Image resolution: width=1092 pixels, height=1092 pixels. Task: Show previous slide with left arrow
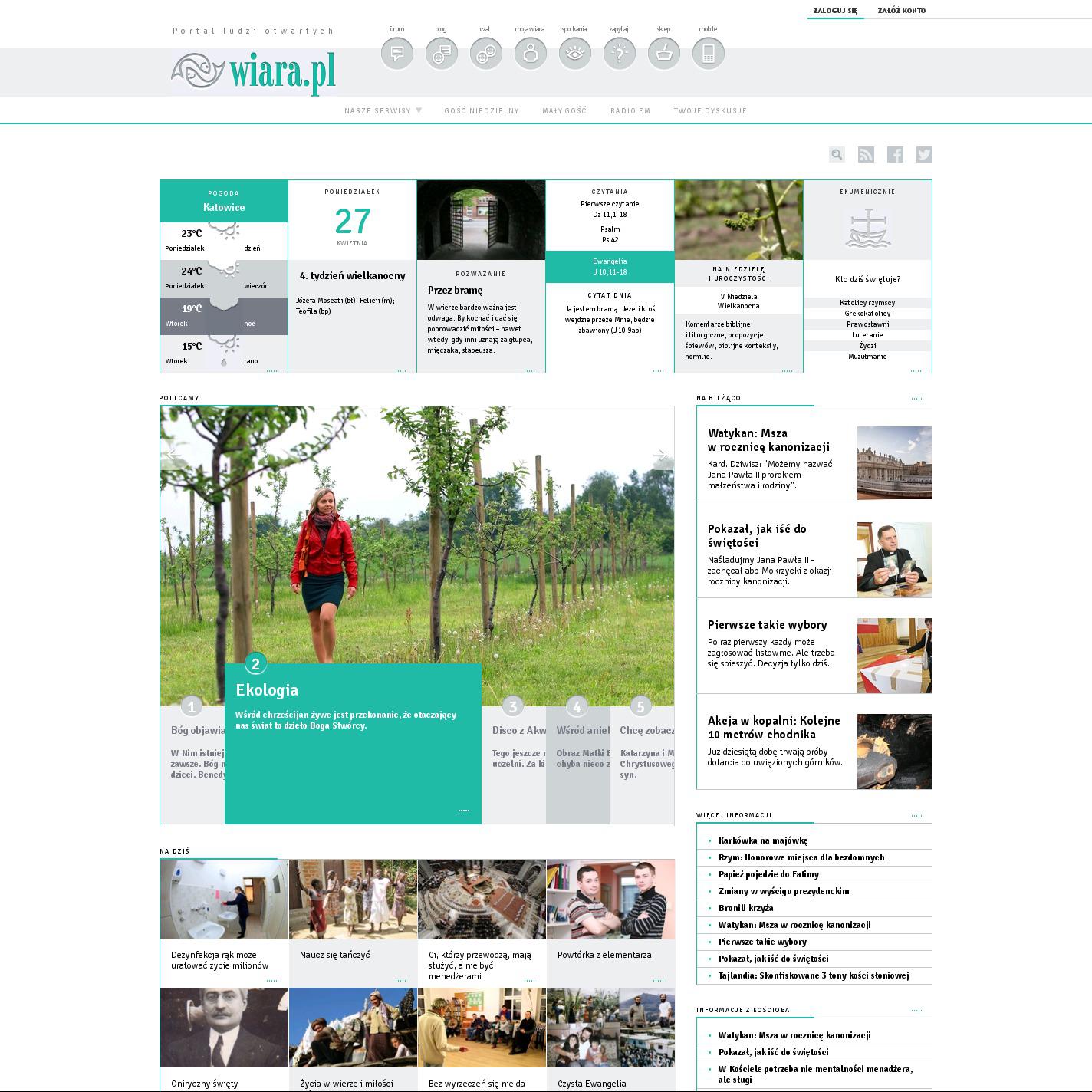click(x=175, y=456)
